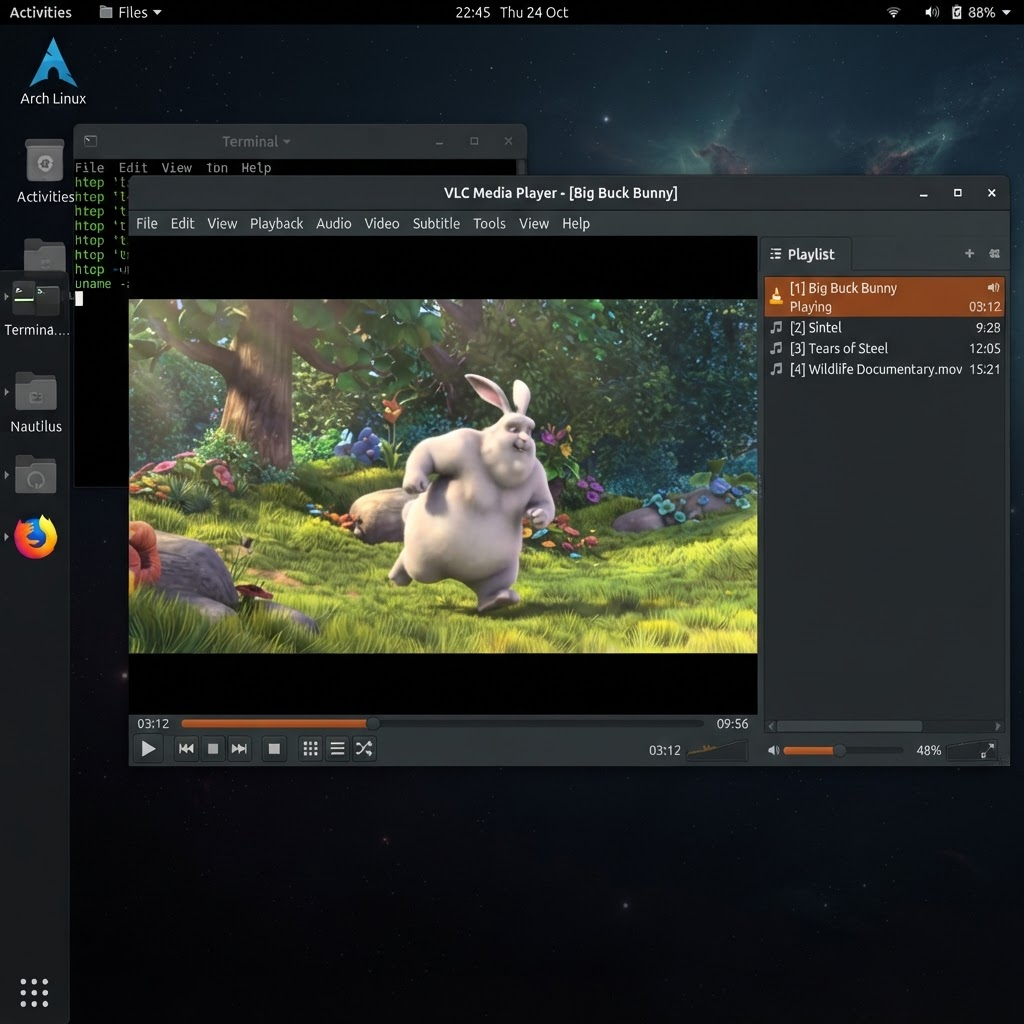Image resolution: width=1024 pixels, height=1024 pixels.
Task: Click the playlist options icon beside the plus
Action: click(994, 253)
